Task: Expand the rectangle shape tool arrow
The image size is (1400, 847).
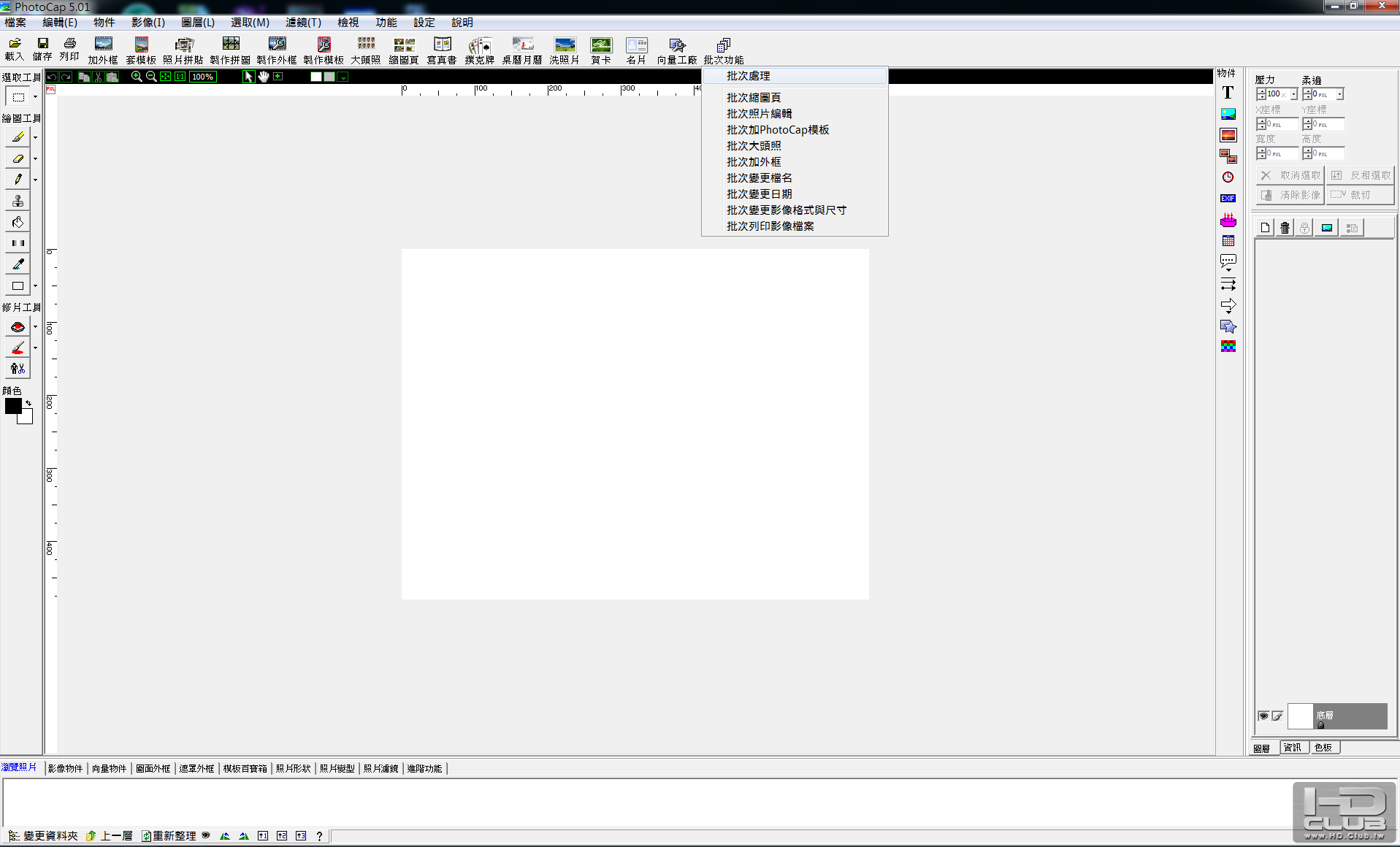Action: (35, 286)
